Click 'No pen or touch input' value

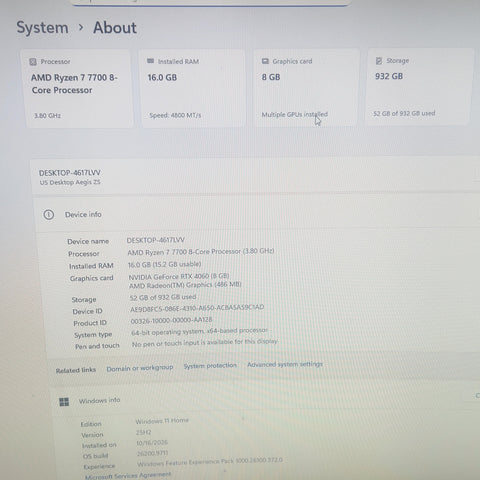pos(205,343)
